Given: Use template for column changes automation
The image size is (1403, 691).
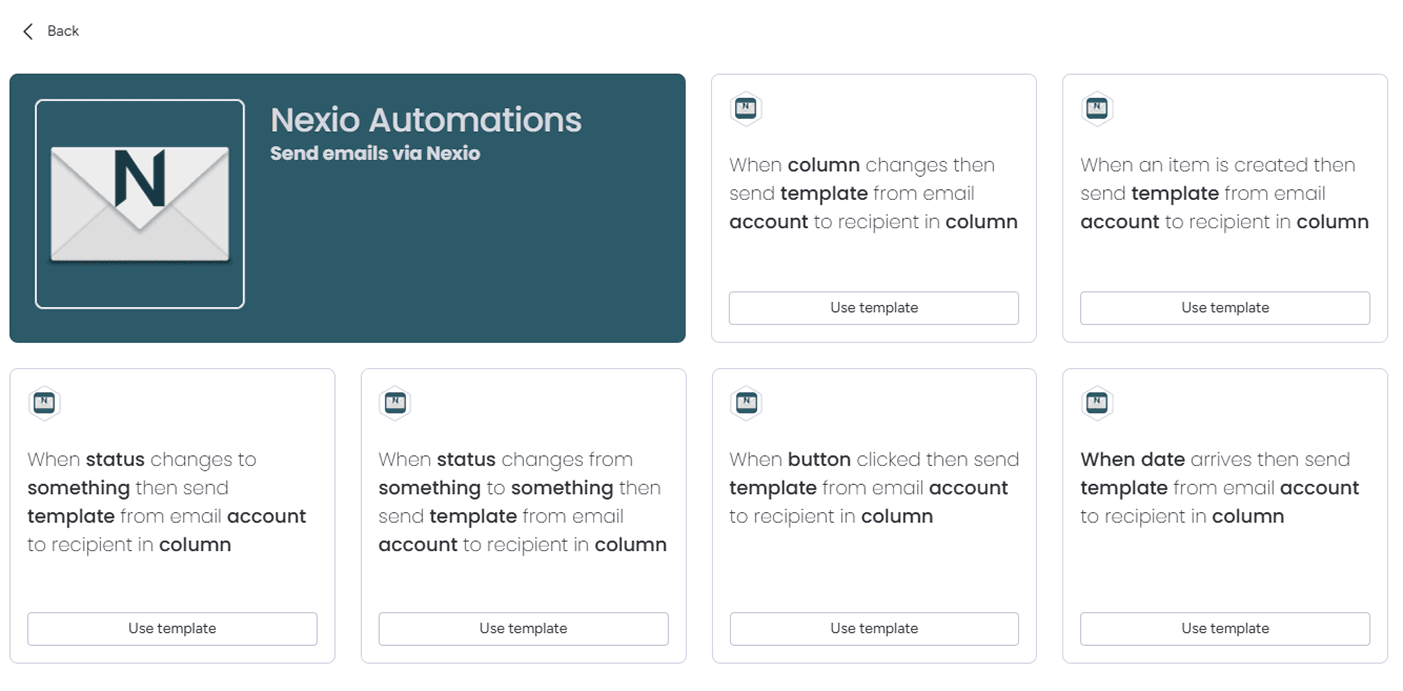Looking at the screenshot, I should click(x=873, y=308).
